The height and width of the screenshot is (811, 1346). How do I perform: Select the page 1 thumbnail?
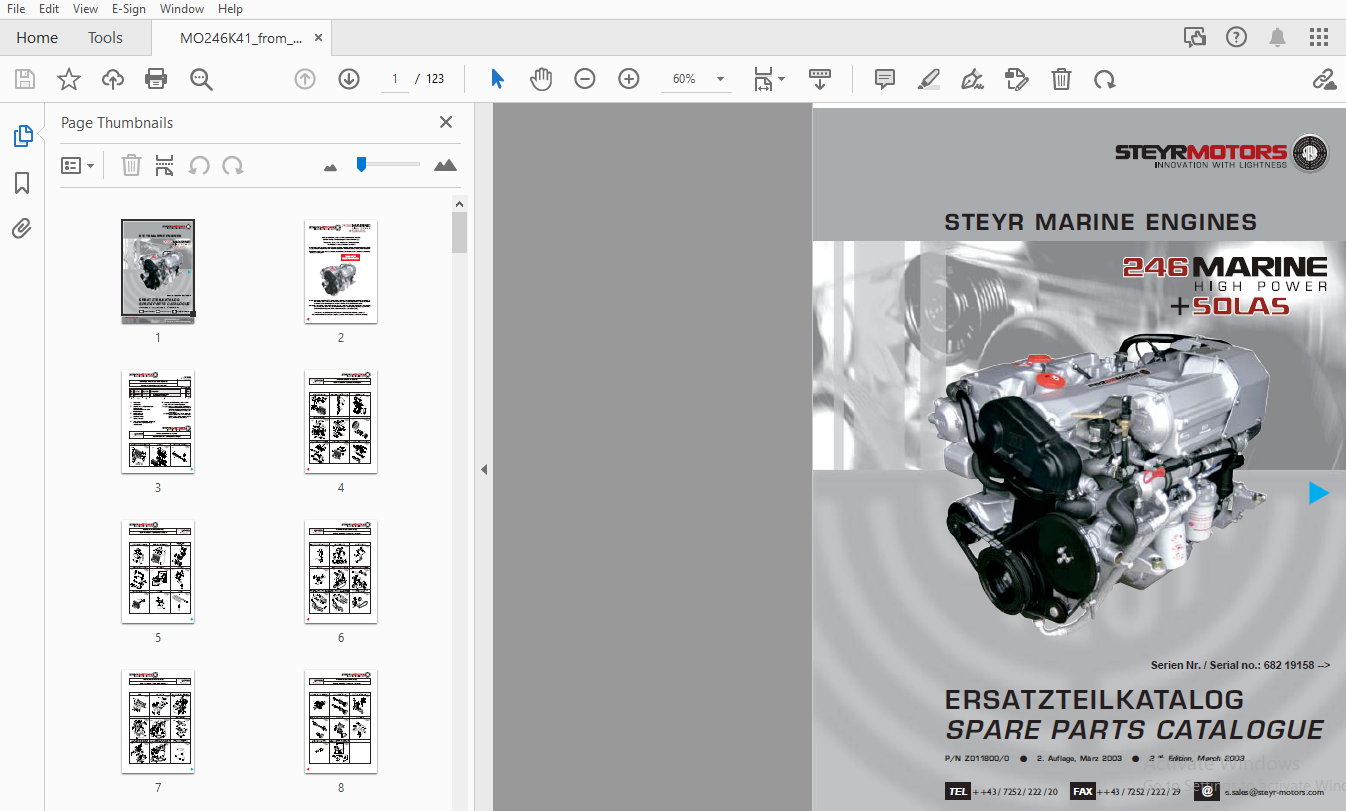tap(158, 272)
